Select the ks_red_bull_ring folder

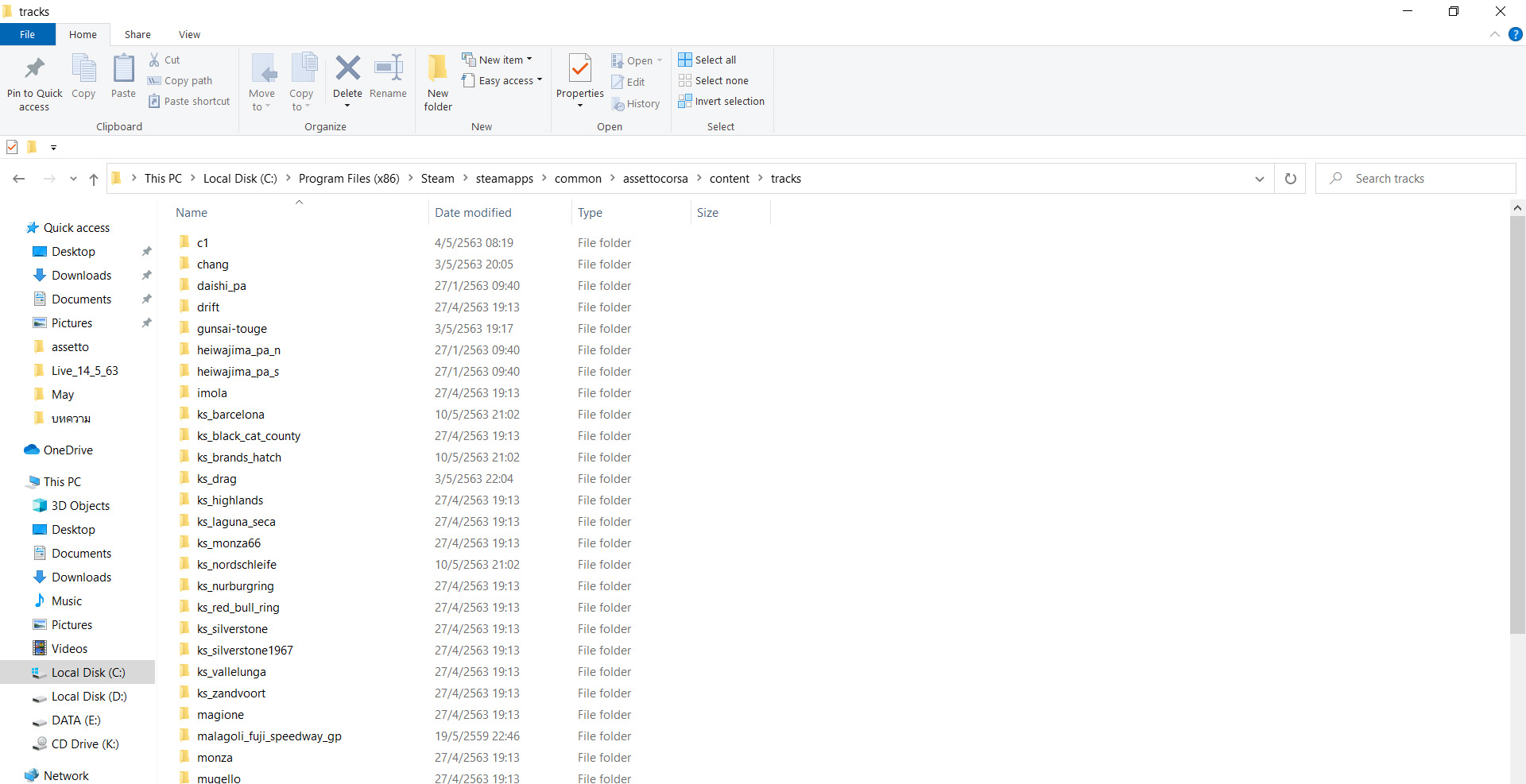238,607
